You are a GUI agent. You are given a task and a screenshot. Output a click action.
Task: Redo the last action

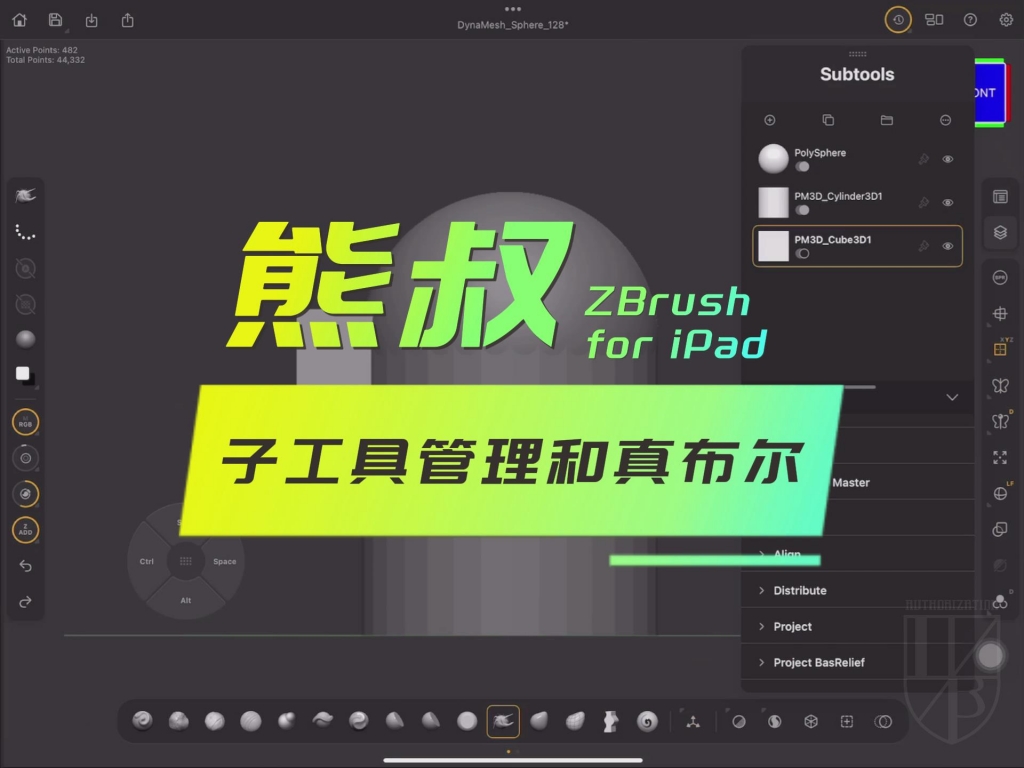(25, 601)
